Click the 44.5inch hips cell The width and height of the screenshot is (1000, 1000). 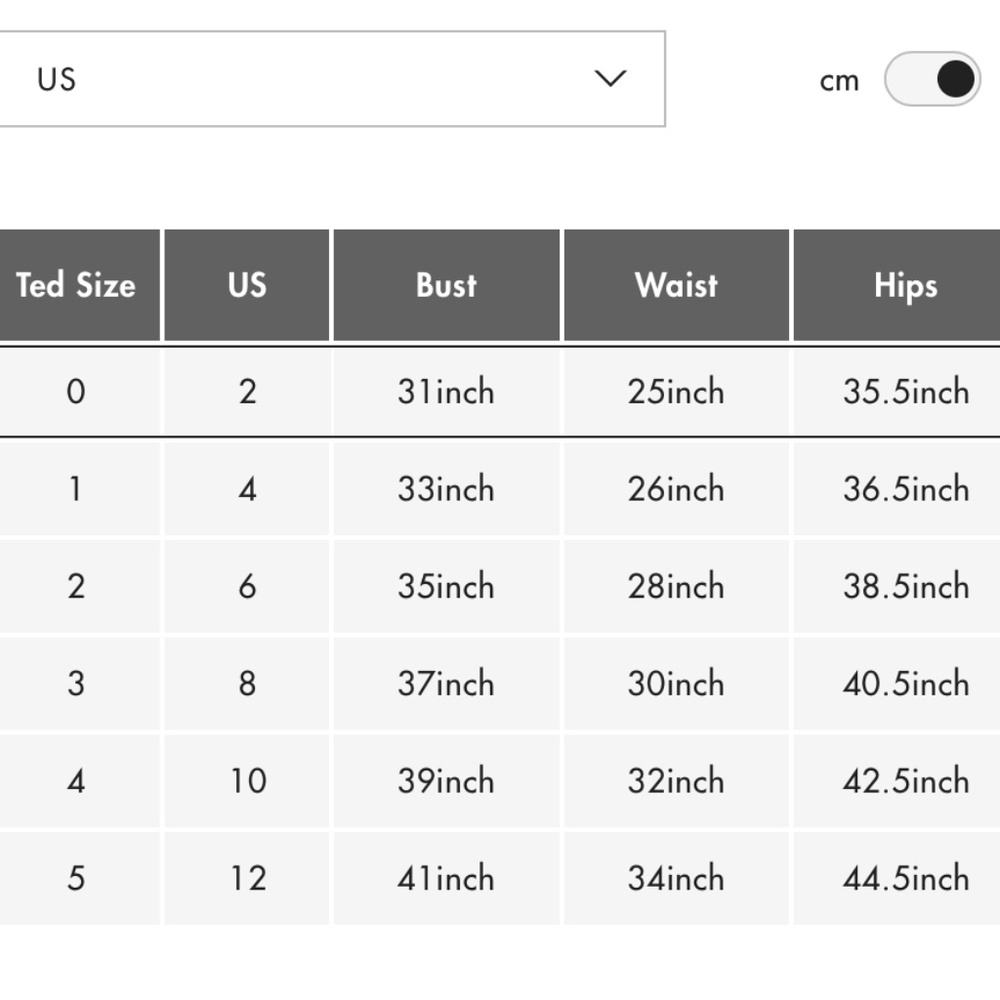(897, 878)
